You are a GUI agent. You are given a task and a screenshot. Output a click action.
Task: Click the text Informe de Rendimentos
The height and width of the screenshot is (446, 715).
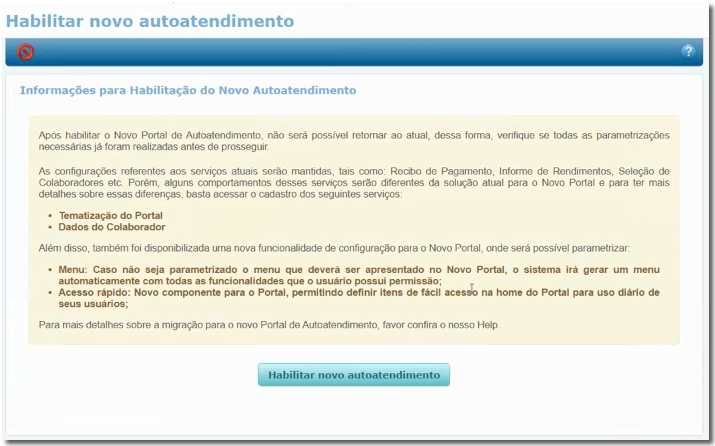click(552, 171)
